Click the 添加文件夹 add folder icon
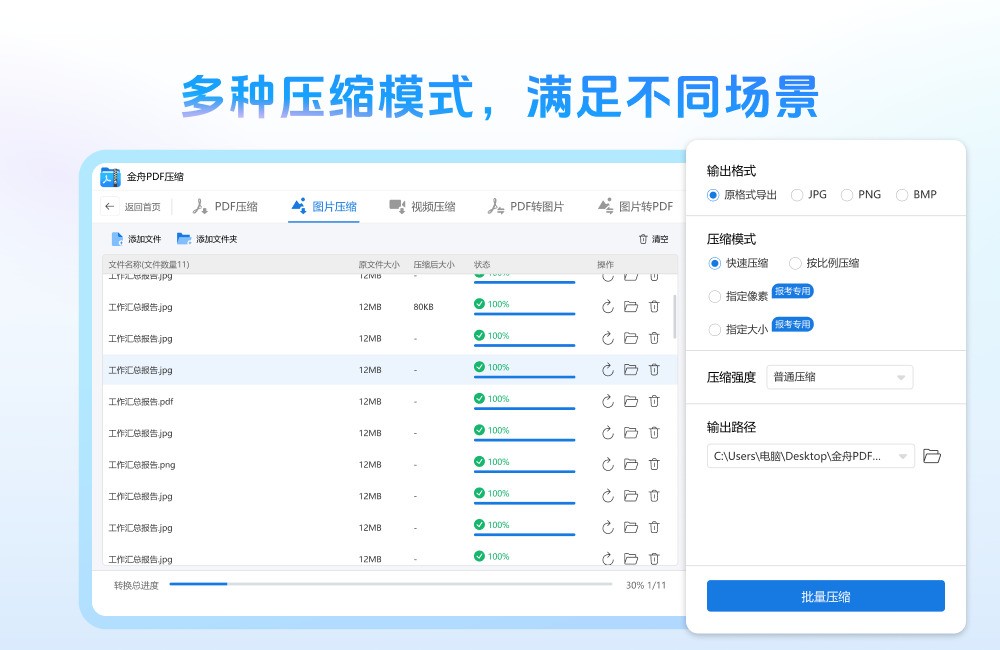The width and height of the screenshot is (1000, 650). click(182, 238)
